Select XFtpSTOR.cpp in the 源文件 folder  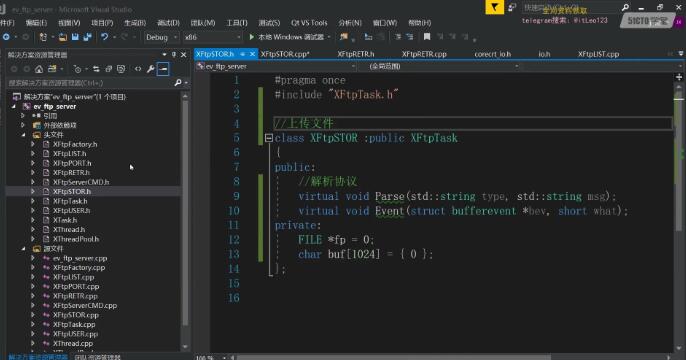point(76,315)
